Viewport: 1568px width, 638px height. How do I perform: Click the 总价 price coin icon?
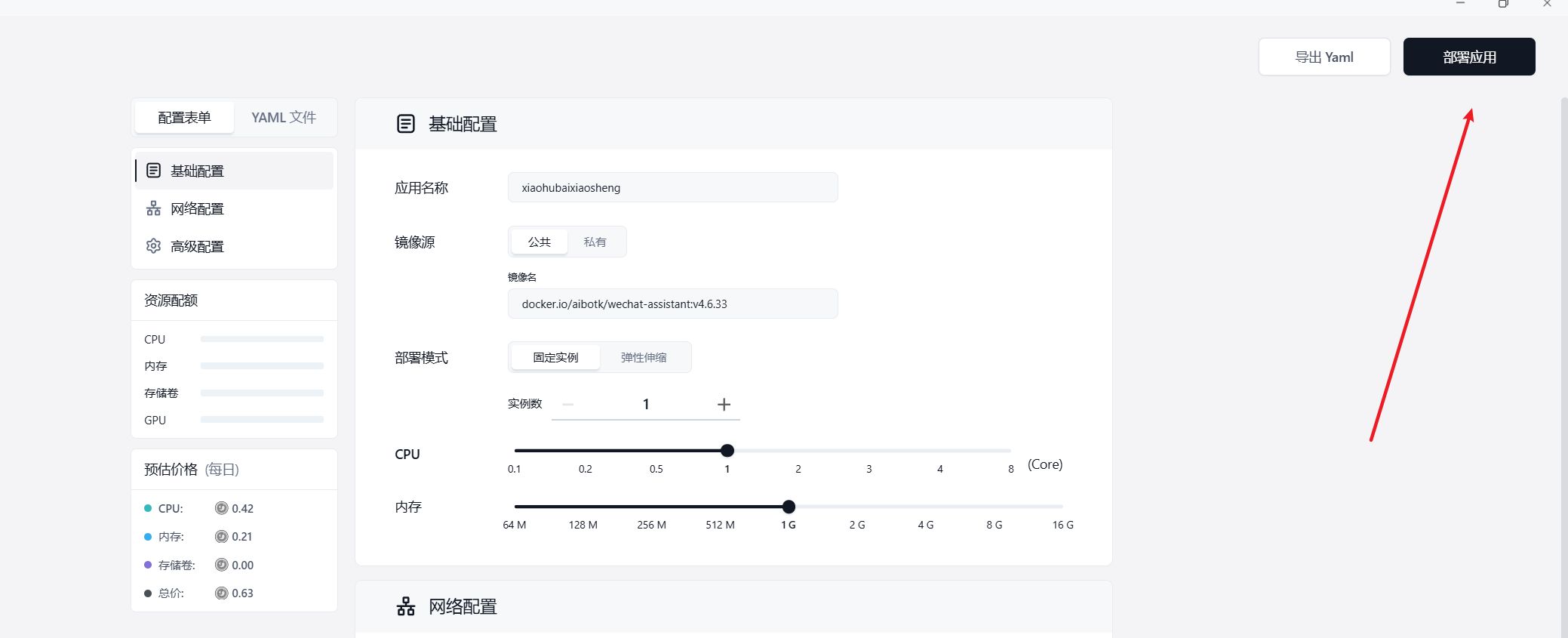221,593
